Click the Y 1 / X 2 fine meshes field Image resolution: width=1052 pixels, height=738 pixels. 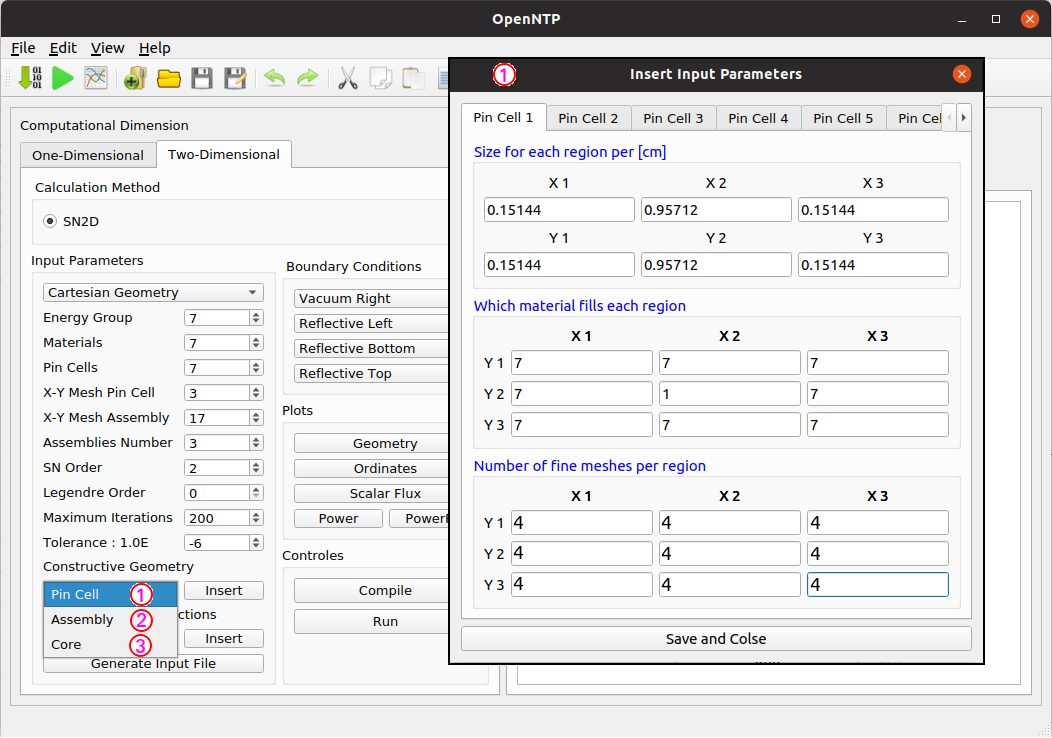click(x=729, y=523)
